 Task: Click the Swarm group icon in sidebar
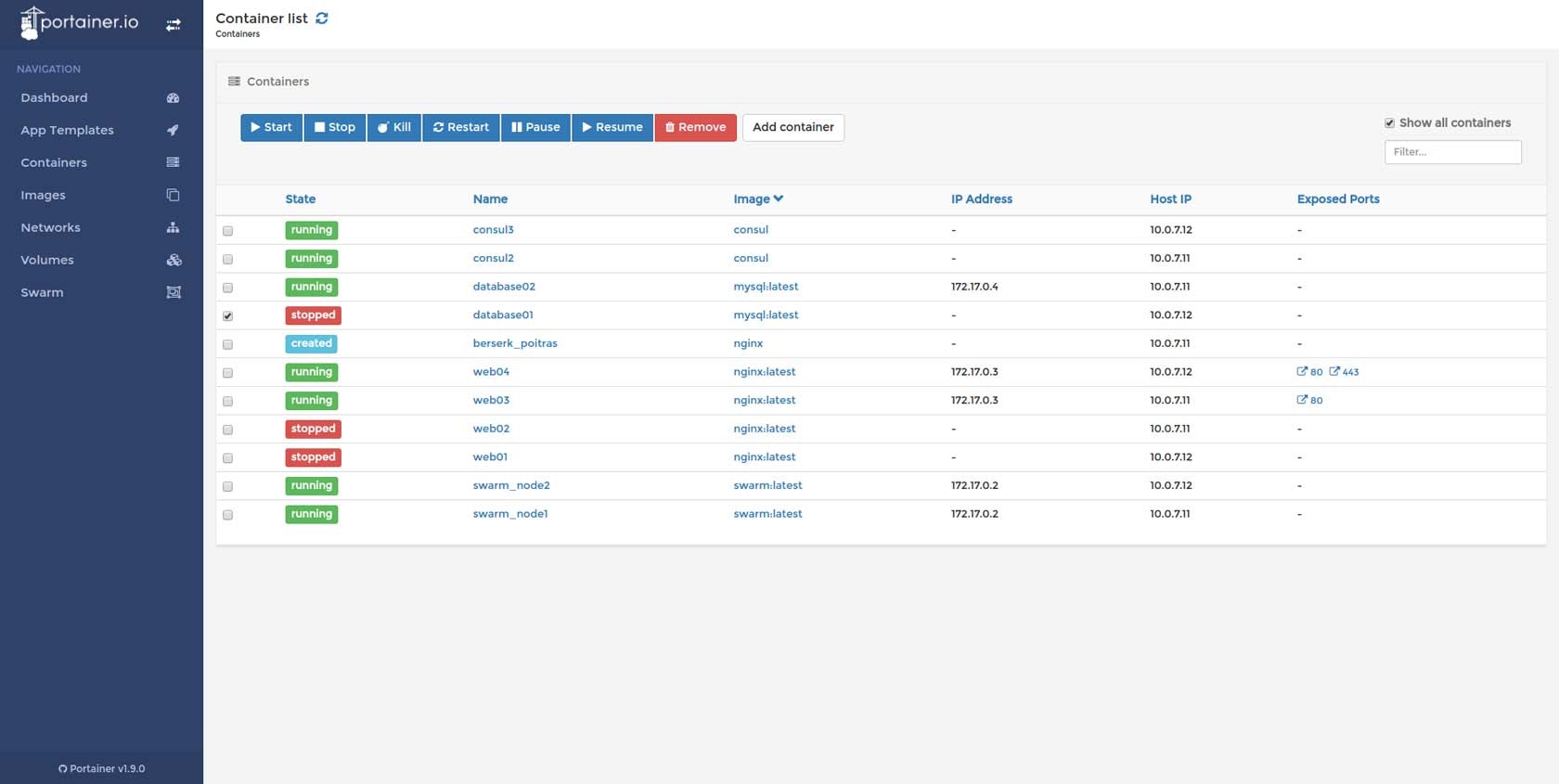174,292
